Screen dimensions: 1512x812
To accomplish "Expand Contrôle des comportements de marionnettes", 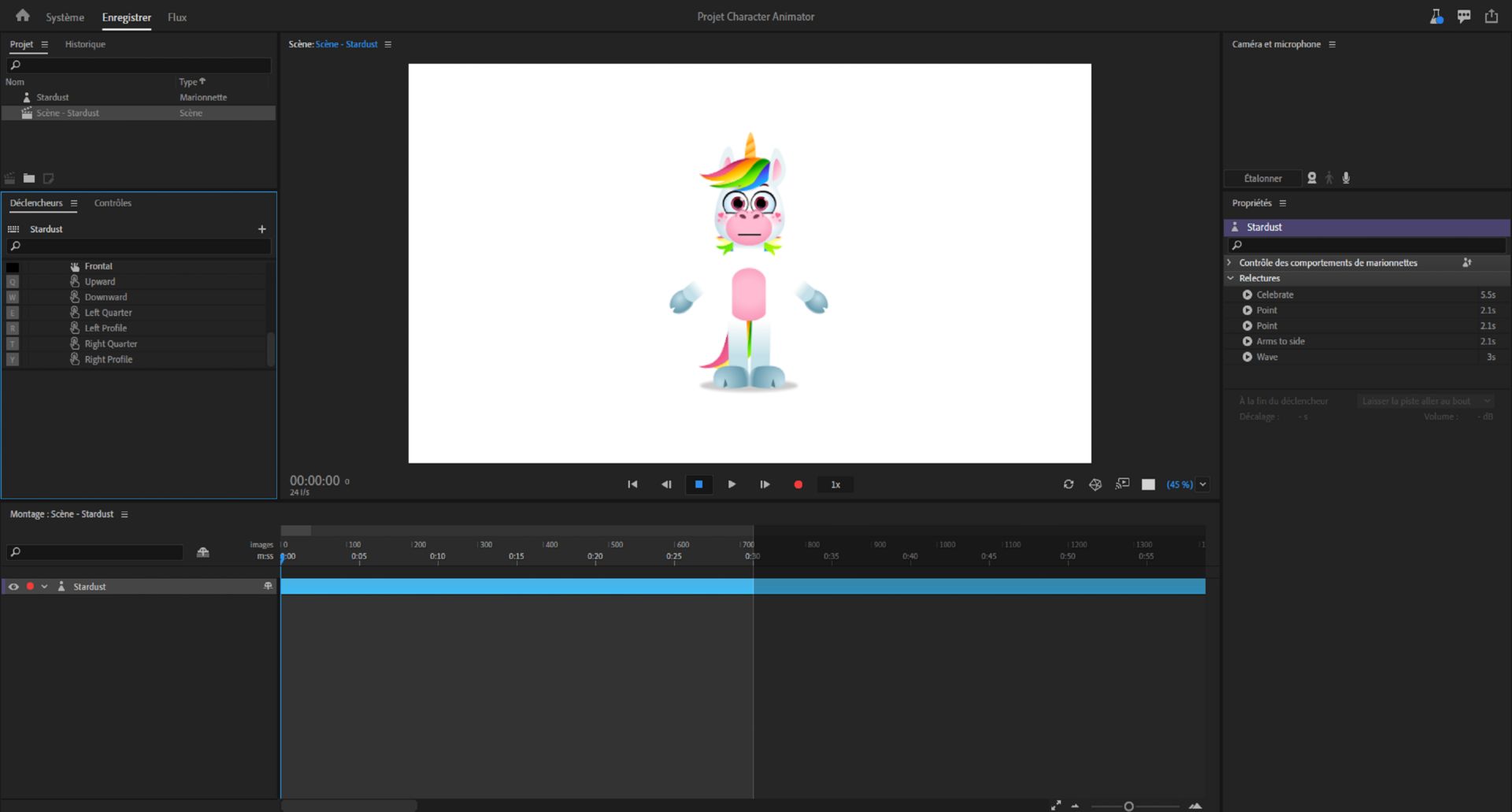I will [1229, 262].
